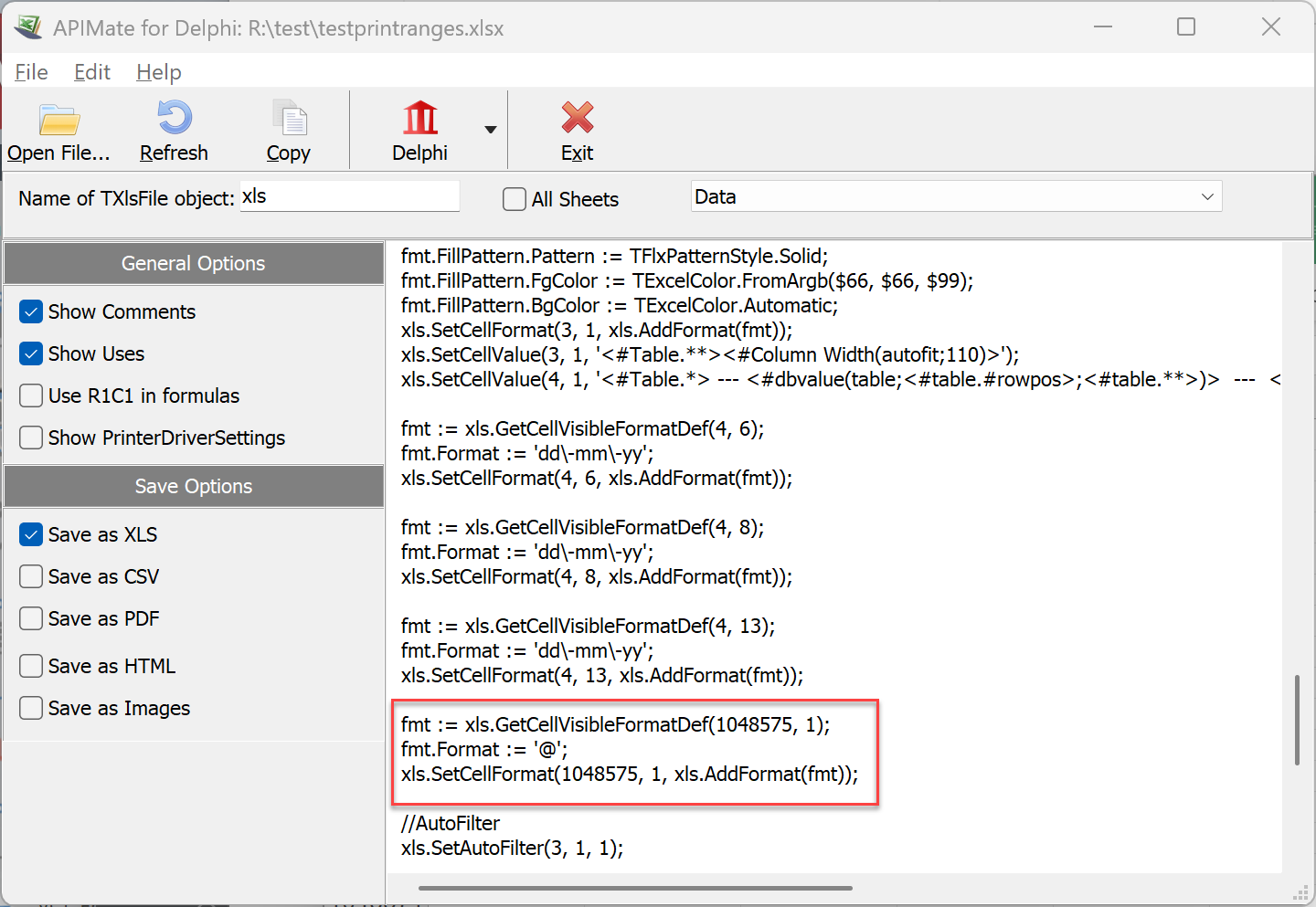Expand the Data sheet combo box
The width and height of the screenshot is (1316, 907).
point(1206,197)
